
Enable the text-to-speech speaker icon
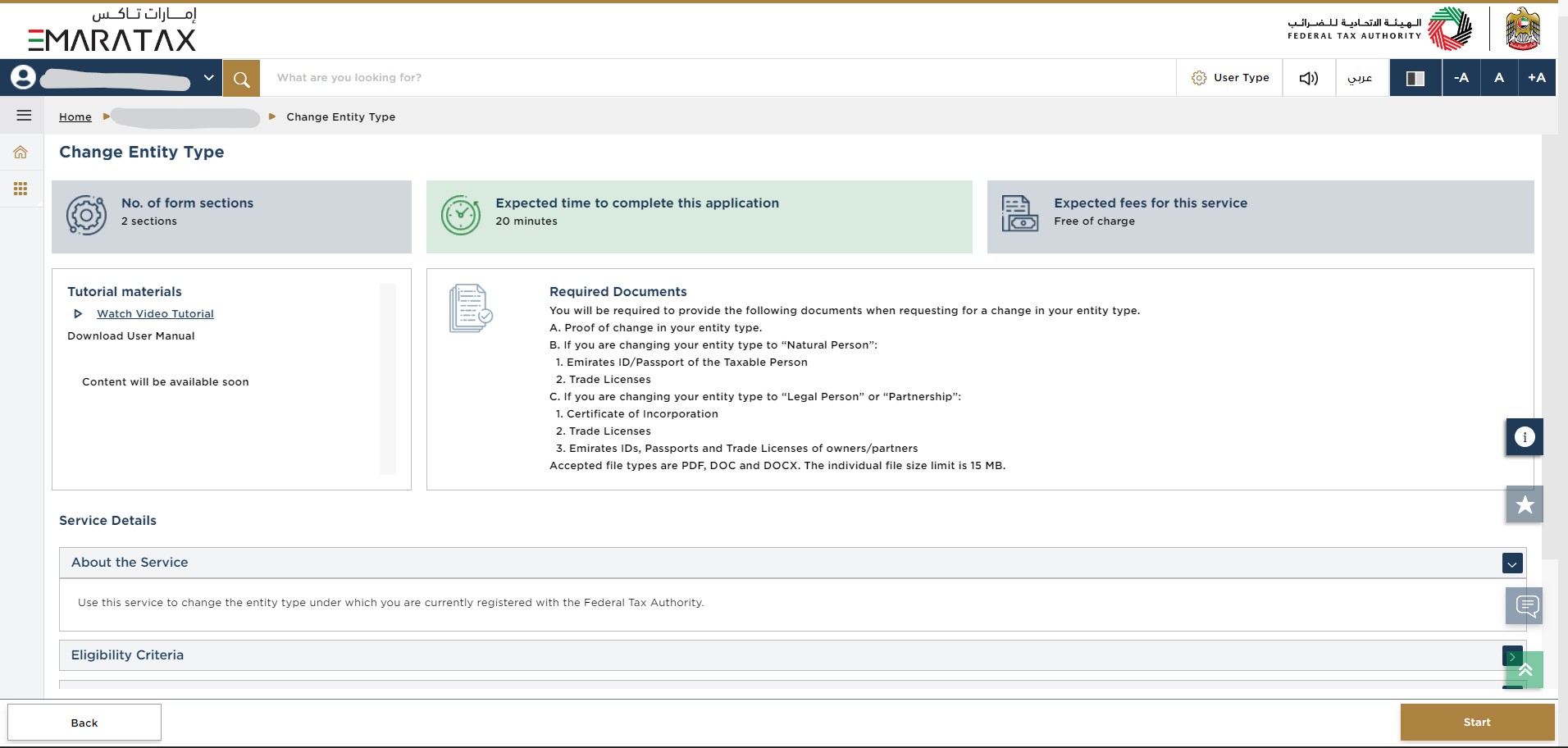pos(1308,78)
